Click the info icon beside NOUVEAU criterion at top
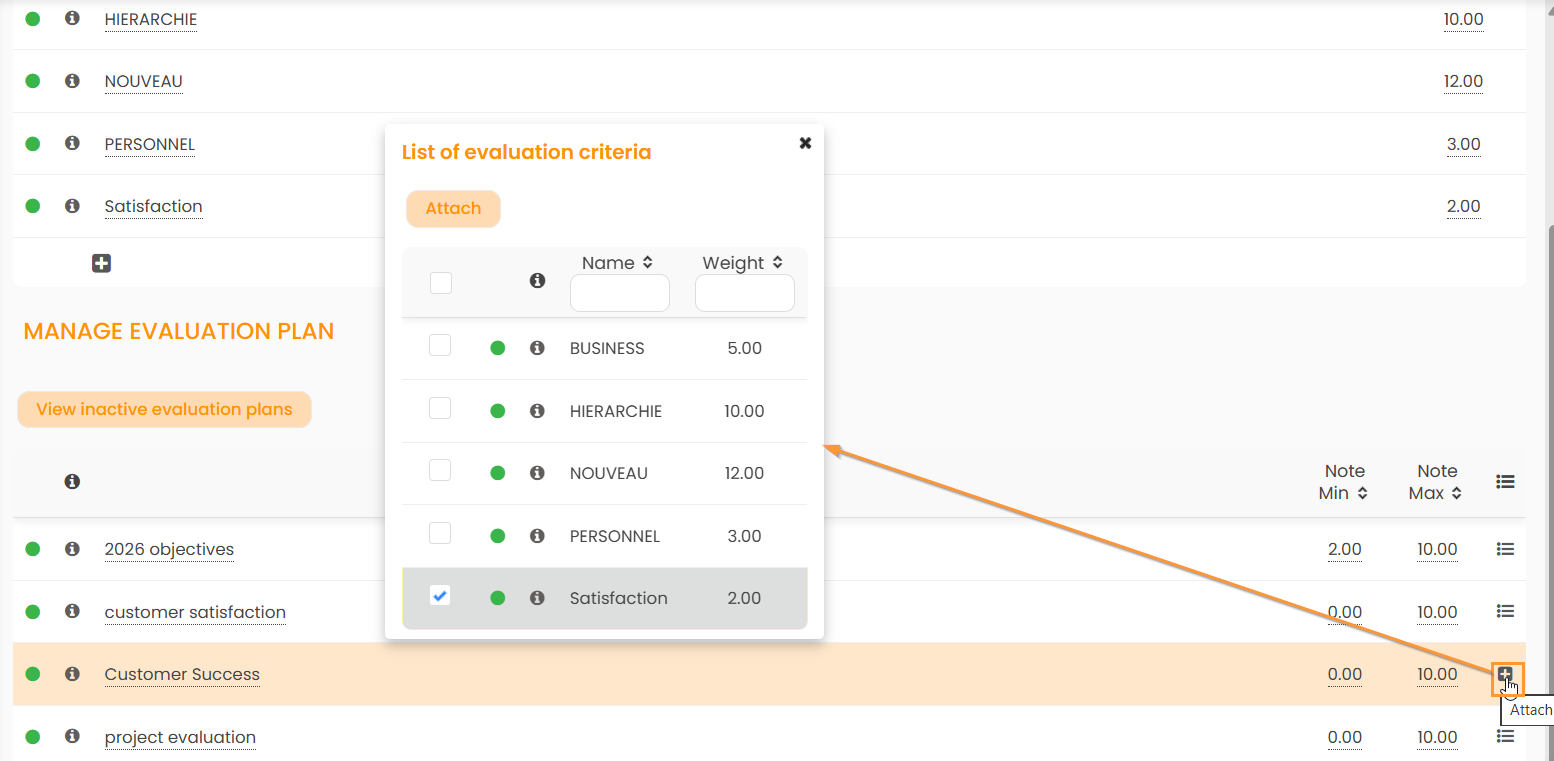Screen dimensions: 1554x761 click(72, 81)
